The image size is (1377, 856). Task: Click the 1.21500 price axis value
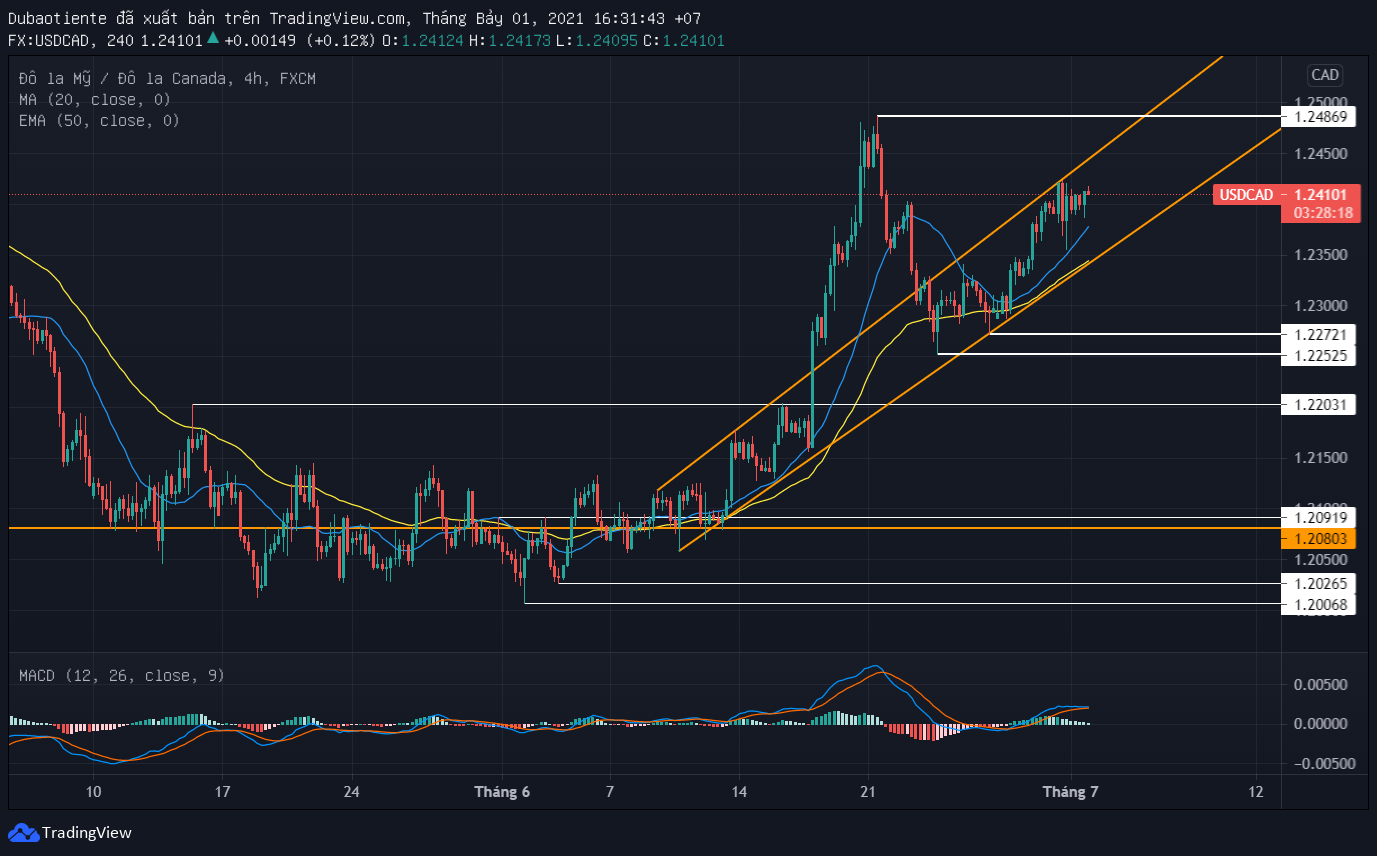coord(1322,458)
